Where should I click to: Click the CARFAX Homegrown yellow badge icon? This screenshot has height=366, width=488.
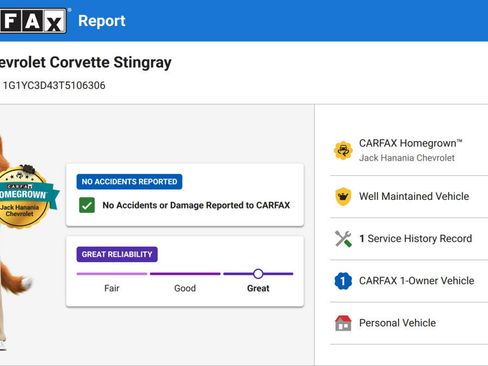[343, 150]
